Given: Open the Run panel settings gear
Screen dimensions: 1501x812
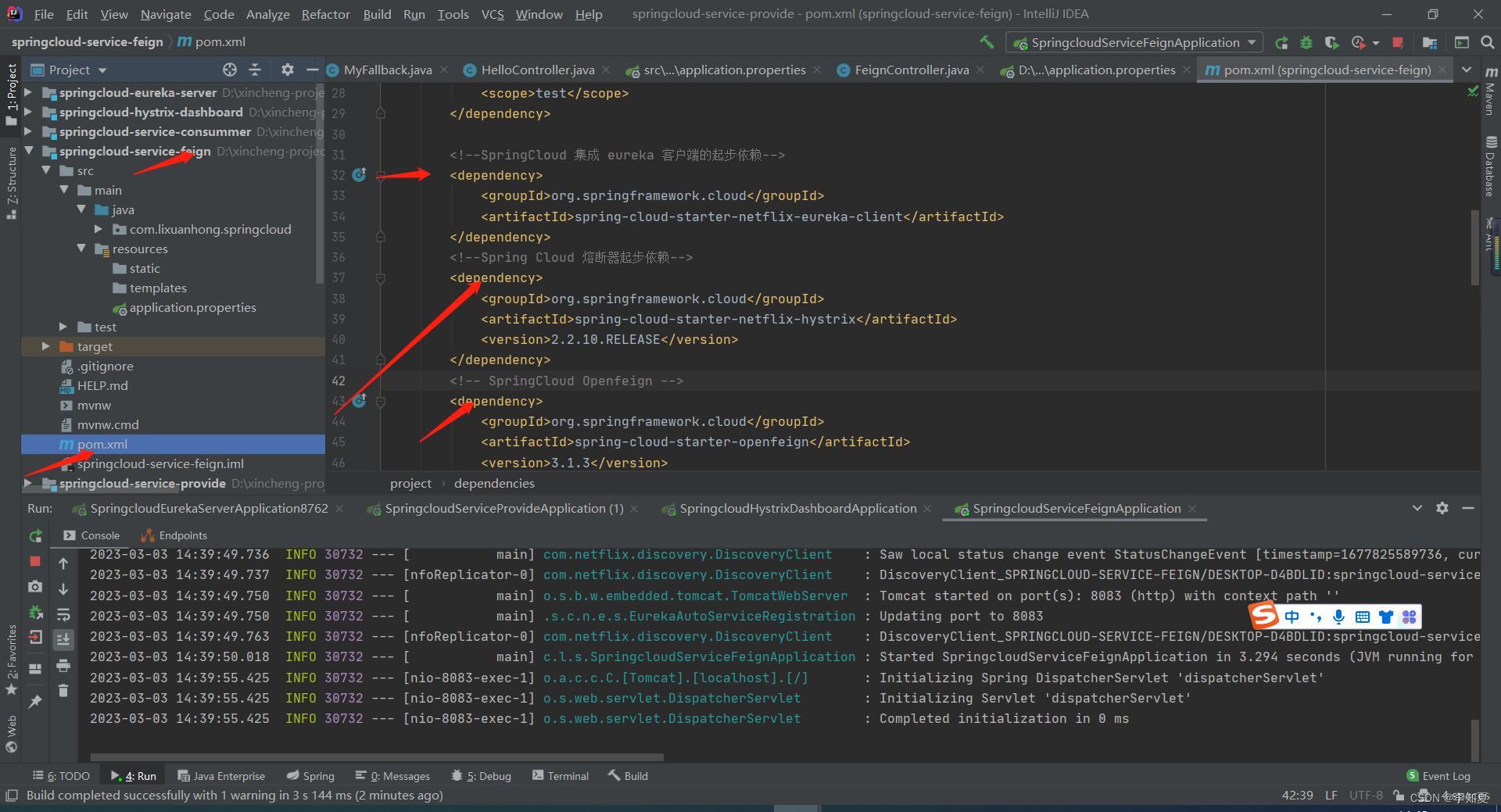Looking at the screenshot, I should pyautogui.click(x=1442, y=508).
